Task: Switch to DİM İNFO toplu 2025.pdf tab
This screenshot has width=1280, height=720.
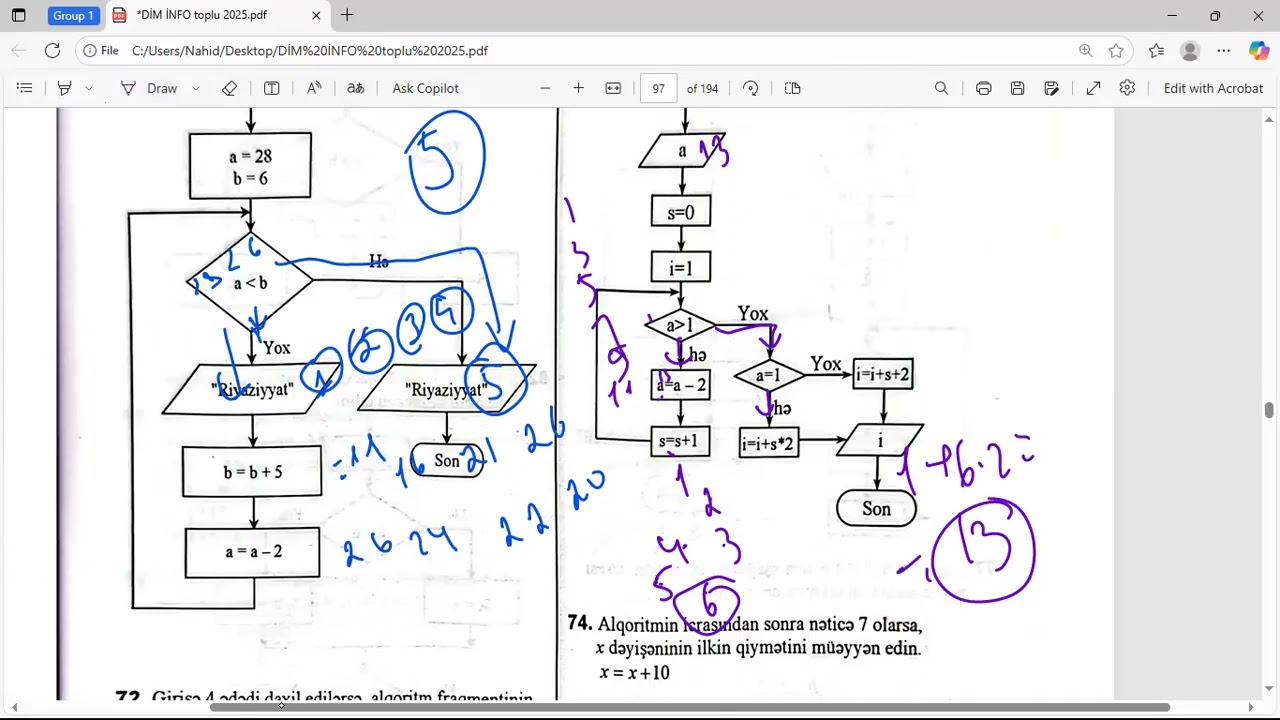Action: (x=202, y=15)
